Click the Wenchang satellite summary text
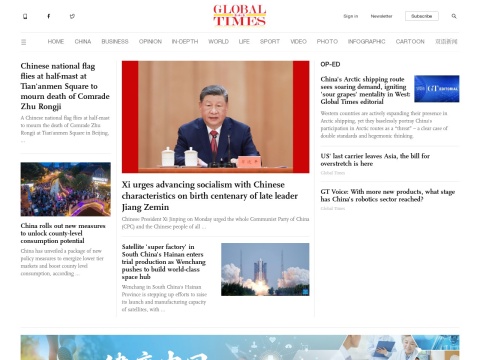The image size is (480, 360). pos(164,298)
